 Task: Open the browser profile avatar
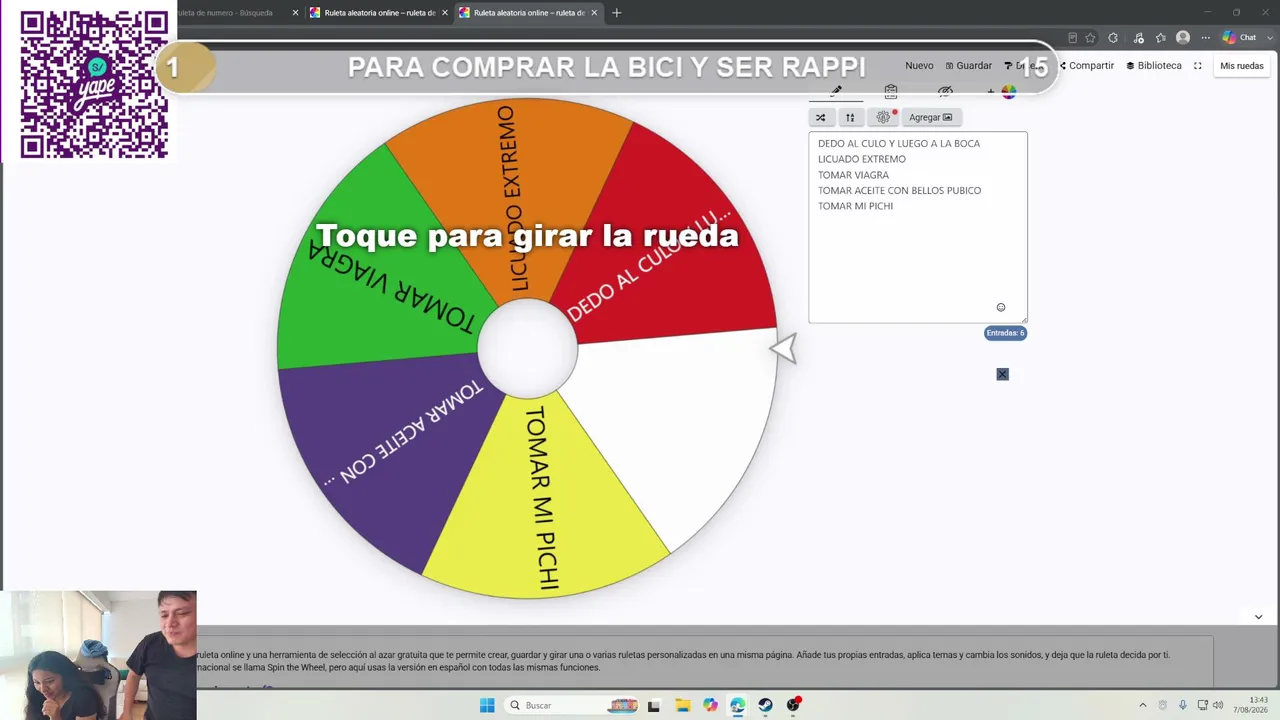click(1183, 38)
